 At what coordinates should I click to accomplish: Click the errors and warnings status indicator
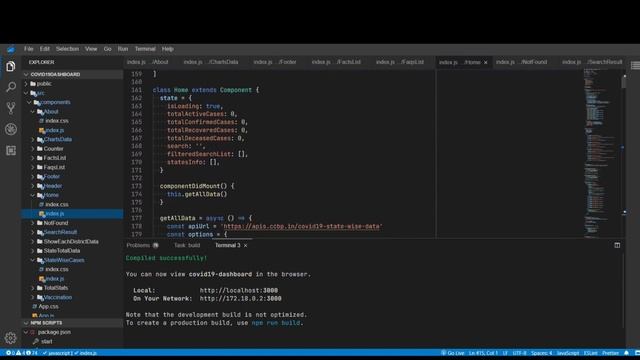21,353
